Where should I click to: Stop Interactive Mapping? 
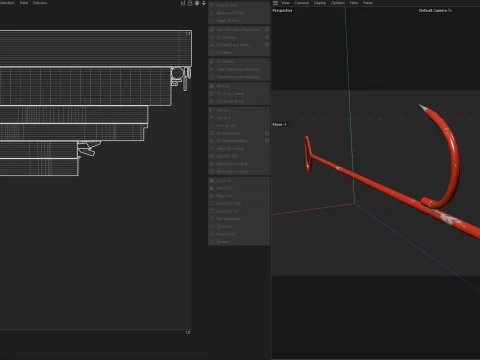[x=239, y=77]
